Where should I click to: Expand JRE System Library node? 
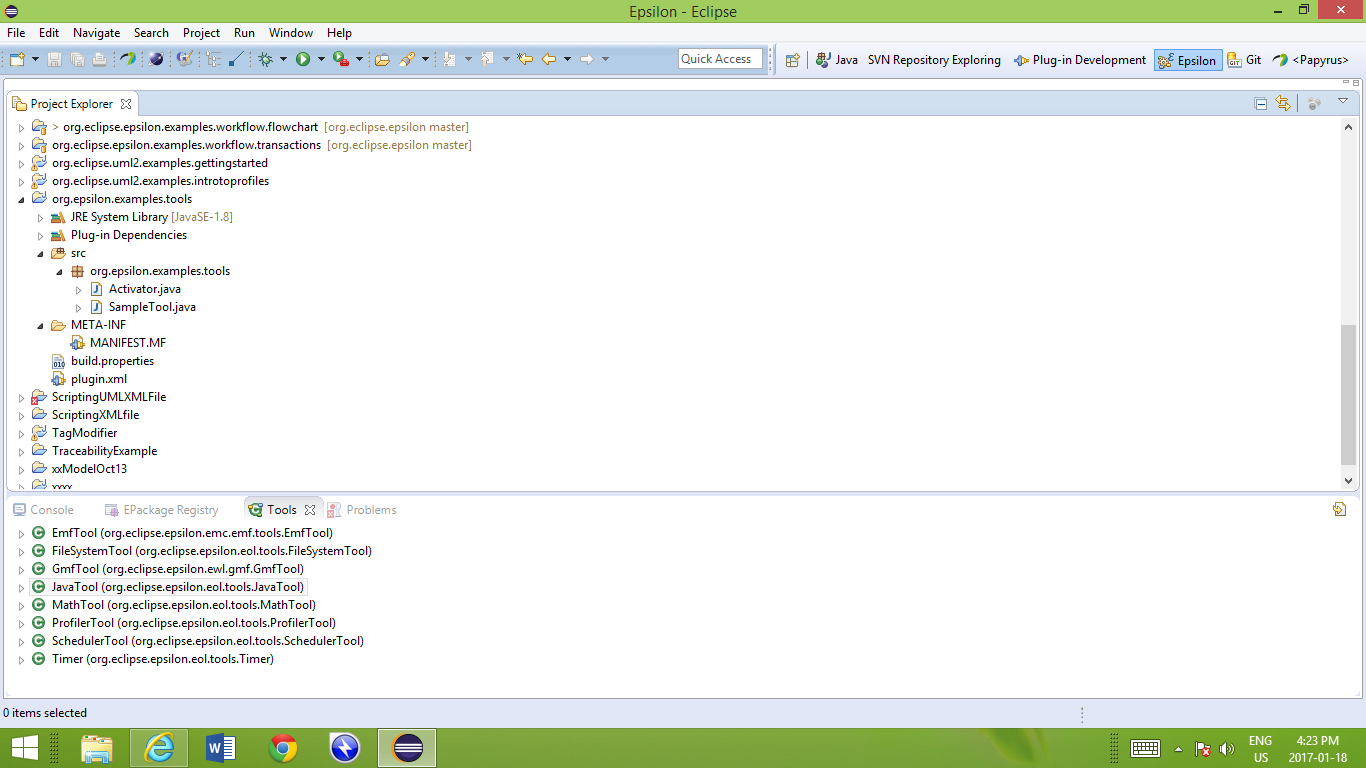(41, 217)
